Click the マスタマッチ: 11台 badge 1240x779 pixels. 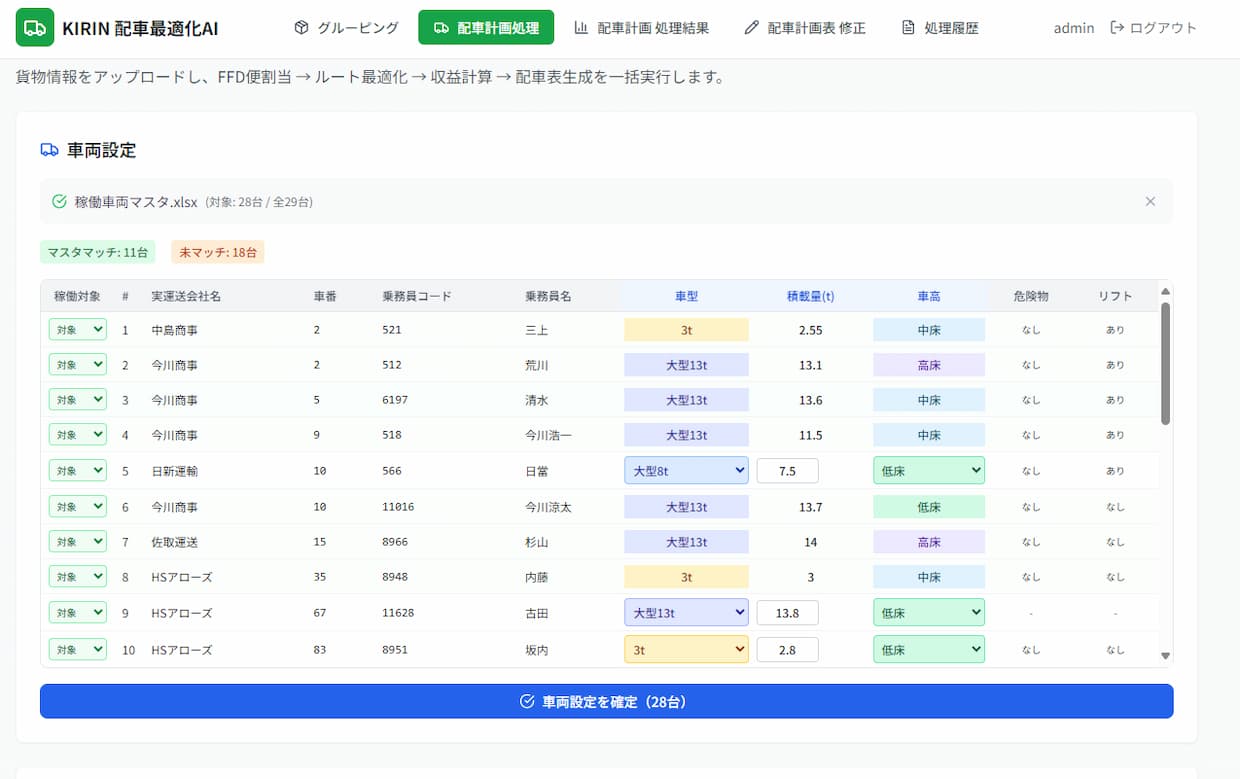97,252
